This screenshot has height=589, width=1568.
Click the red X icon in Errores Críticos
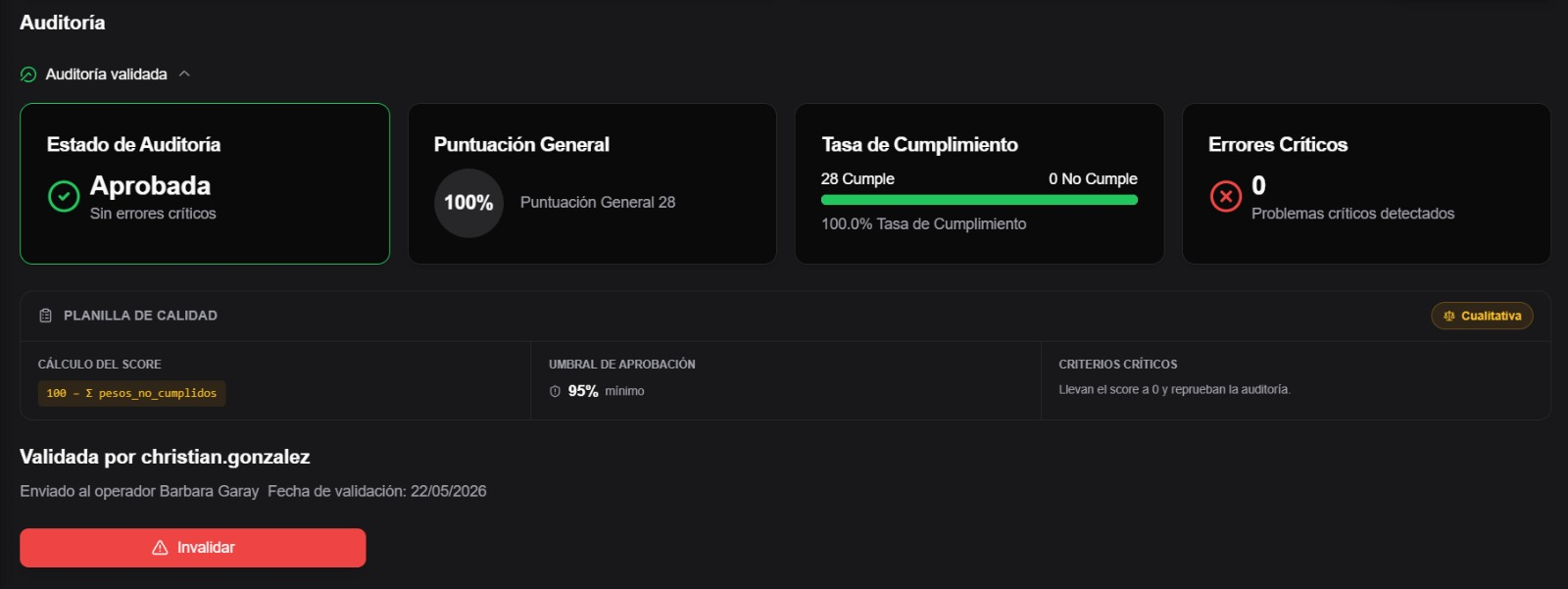click(1226, 196)
